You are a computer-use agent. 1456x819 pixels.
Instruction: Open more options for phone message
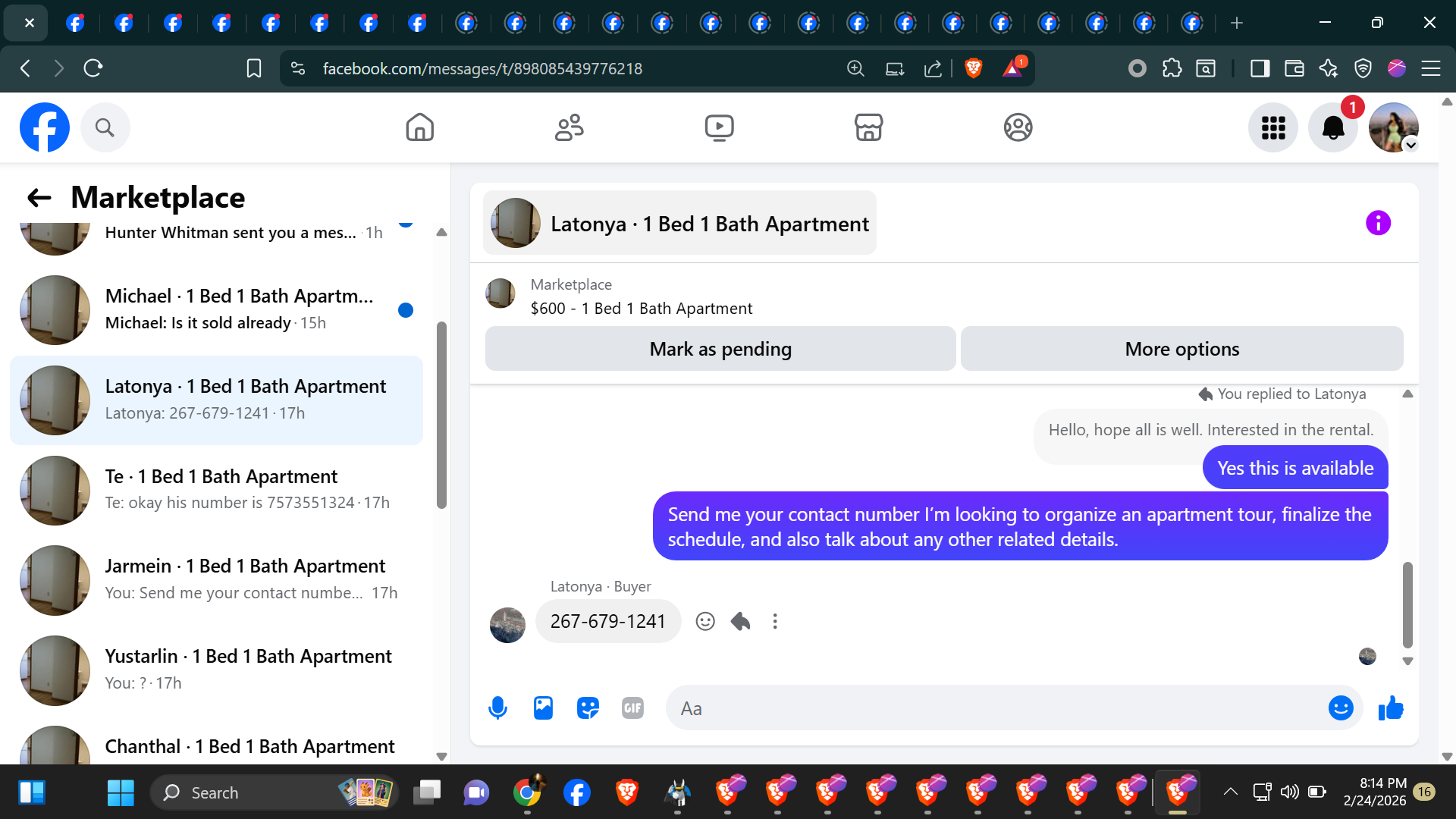click(774, 622)
